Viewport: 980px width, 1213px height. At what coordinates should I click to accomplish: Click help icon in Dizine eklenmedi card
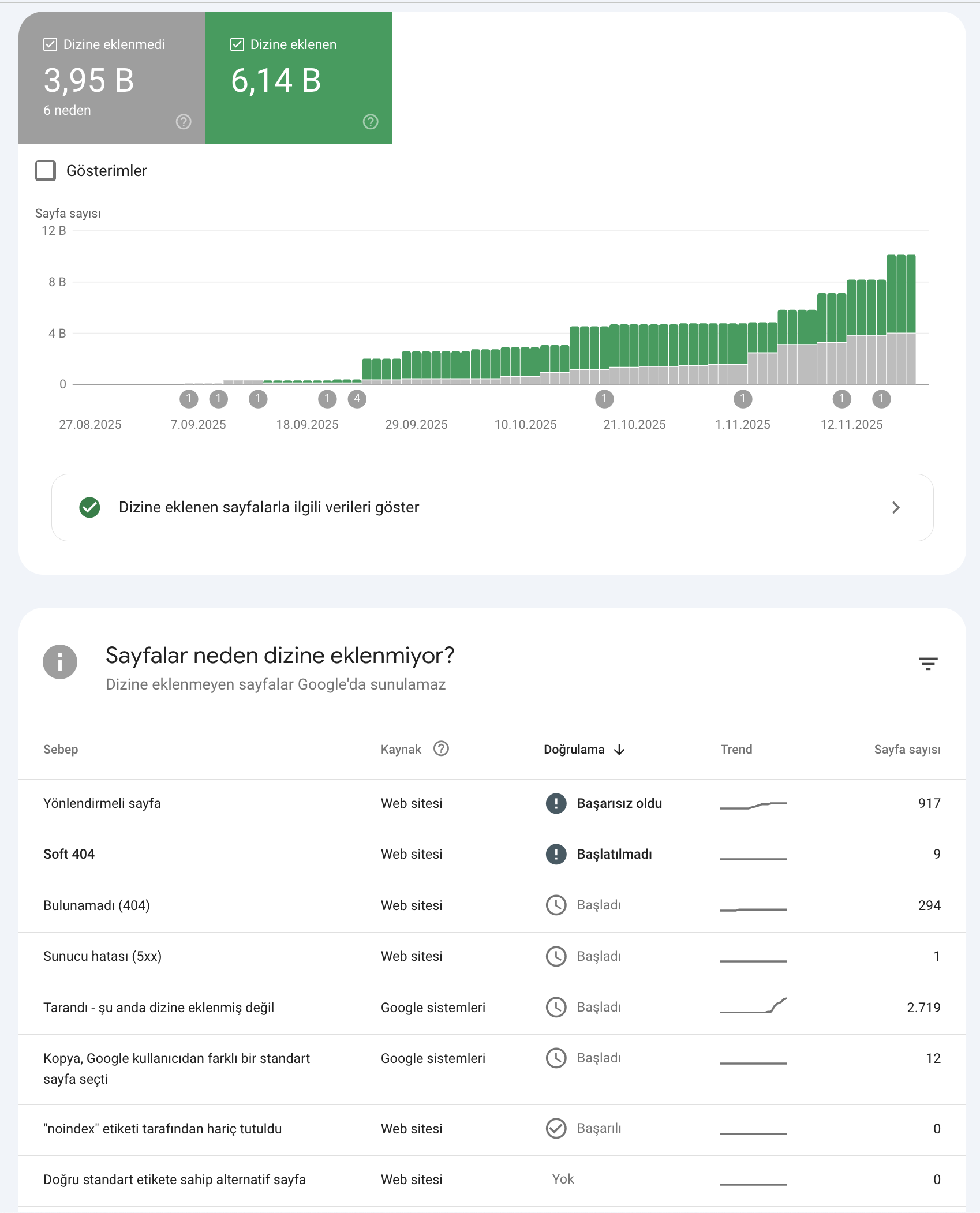point(184,122)
